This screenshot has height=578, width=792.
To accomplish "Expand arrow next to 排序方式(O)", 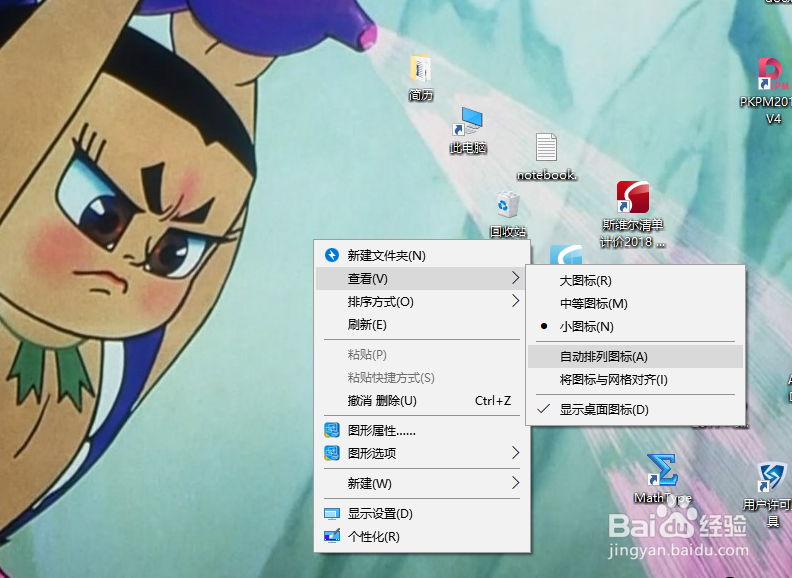I will [x=515, y=301].
